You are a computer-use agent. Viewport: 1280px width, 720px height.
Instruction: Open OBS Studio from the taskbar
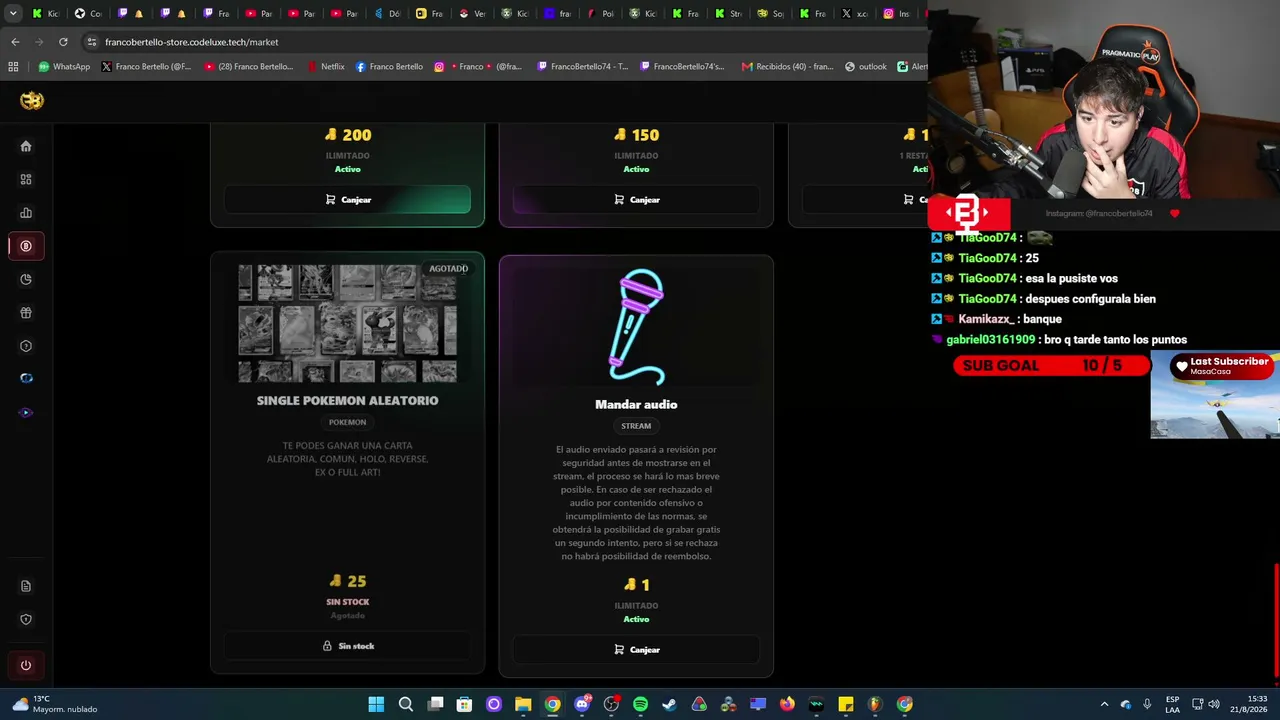pyautogui.click(x=611, y=704)
